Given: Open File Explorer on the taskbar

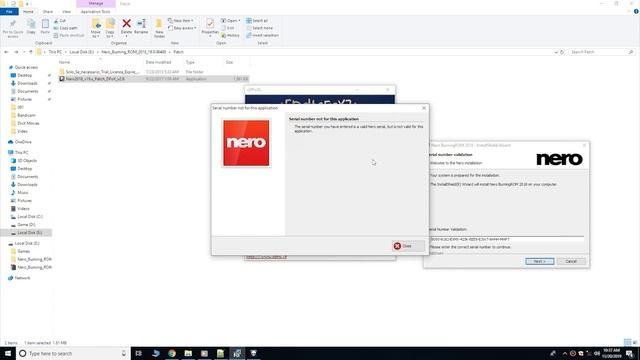Looking at the screenshot, I should click(188, 353).
